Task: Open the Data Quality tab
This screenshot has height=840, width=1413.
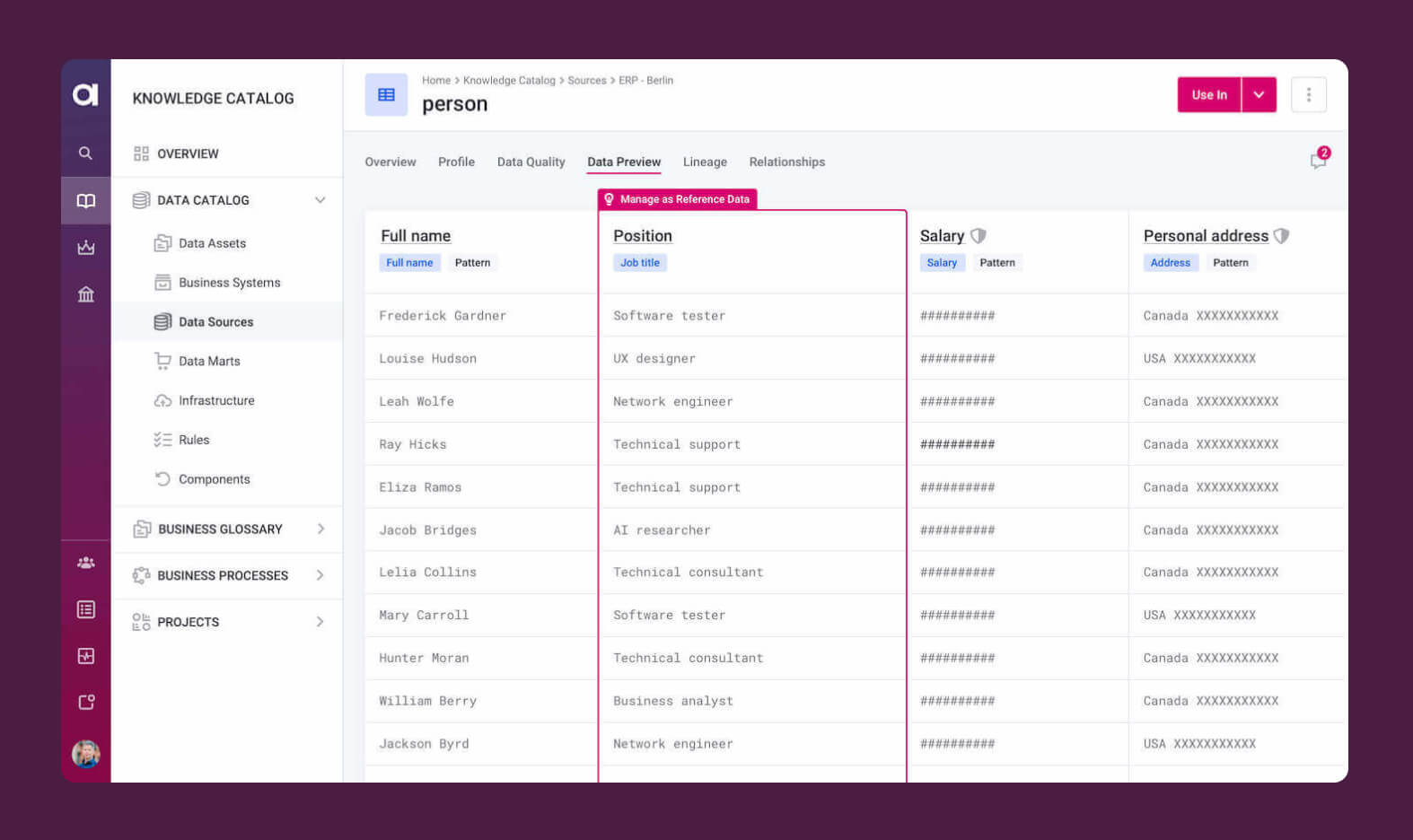Action: pyautogui.click(x=531, y=162)
